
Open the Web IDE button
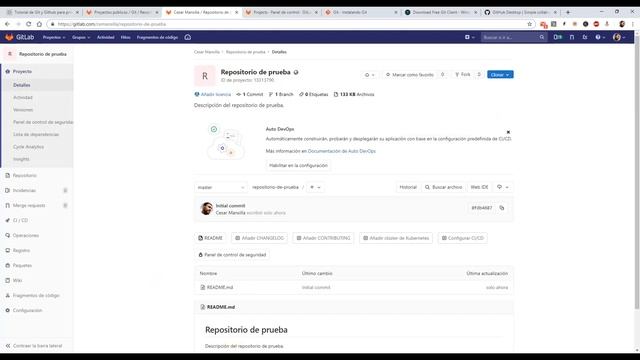(x=479, y=187)
